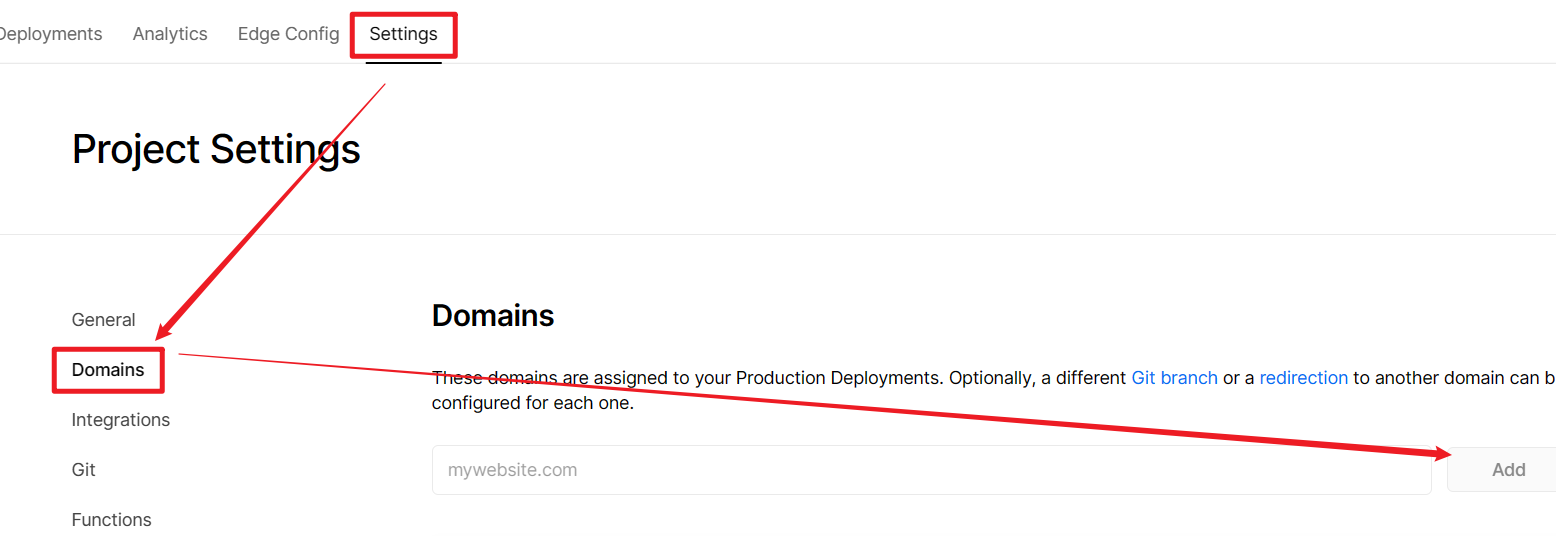This screenshot has height=536, width=1556.
Task: Open the Git settings section
Action: (83, 470)
